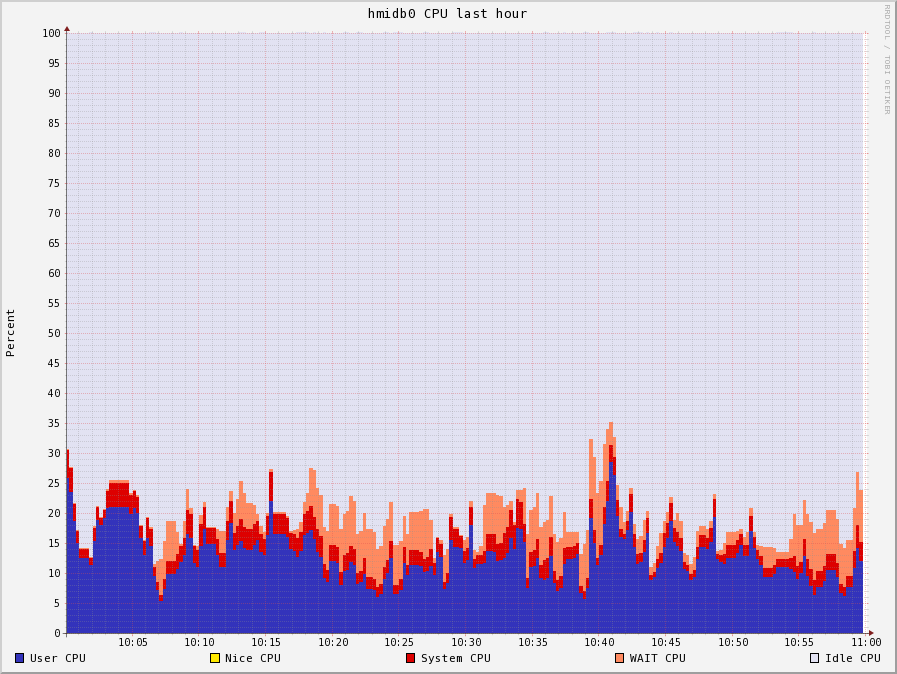Click the 11:00 time label on x-axis
This screenshot has width=897, height=674.
pyautogui.click(x=866, y=642)
